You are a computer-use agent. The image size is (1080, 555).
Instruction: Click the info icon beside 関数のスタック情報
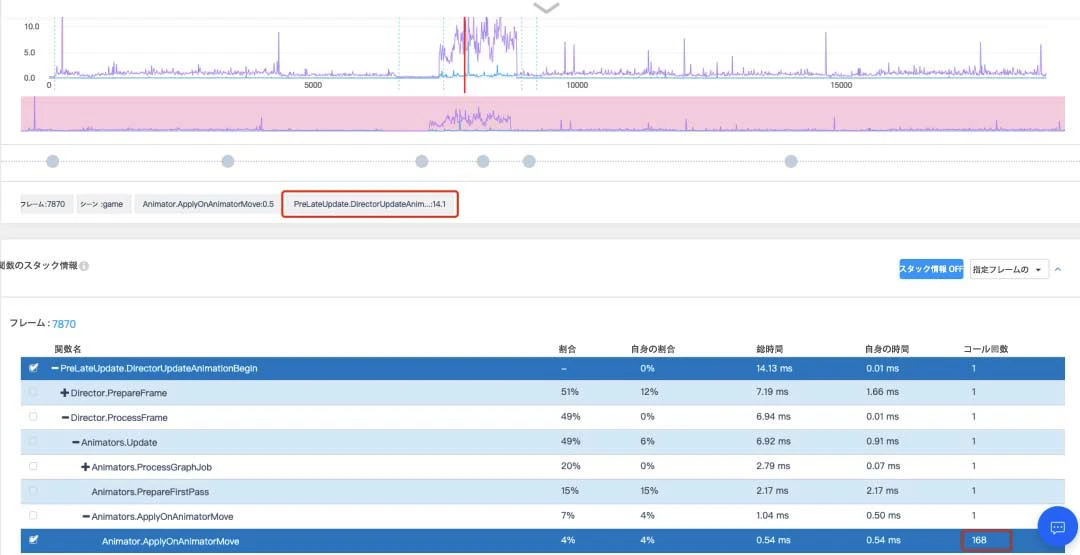pyautogui.click(x=84, y=266)
